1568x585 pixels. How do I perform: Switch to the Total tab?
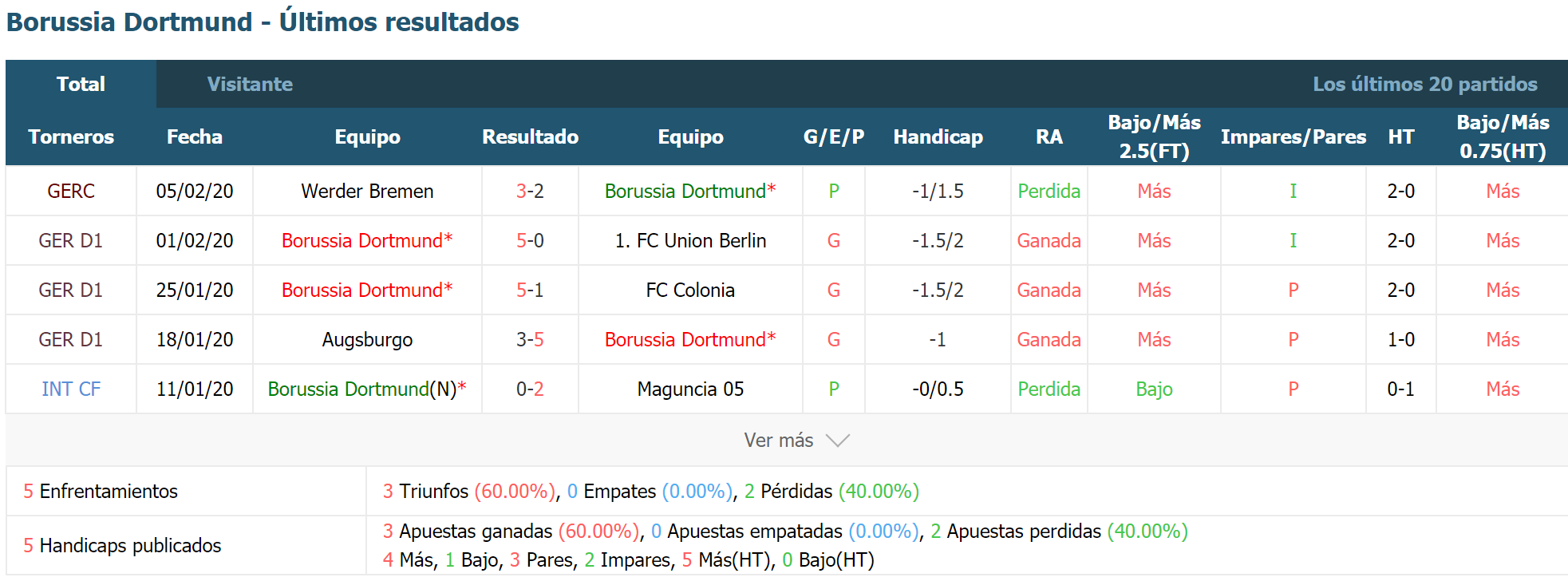click(x=81, y=84)
